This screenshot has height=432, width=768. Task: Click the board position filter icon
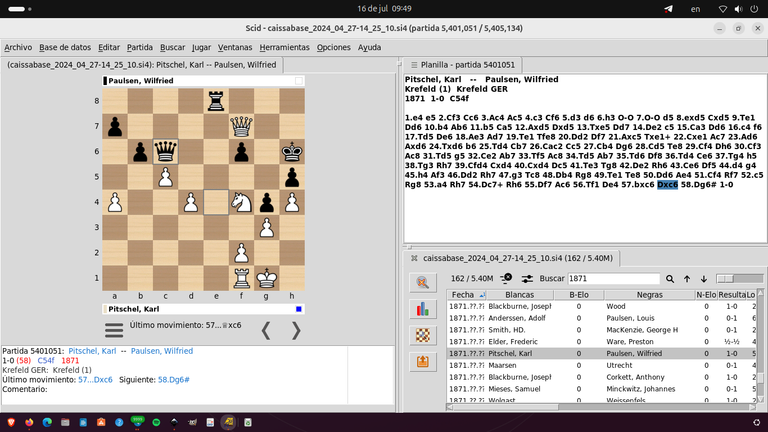(x=422, y=336)
